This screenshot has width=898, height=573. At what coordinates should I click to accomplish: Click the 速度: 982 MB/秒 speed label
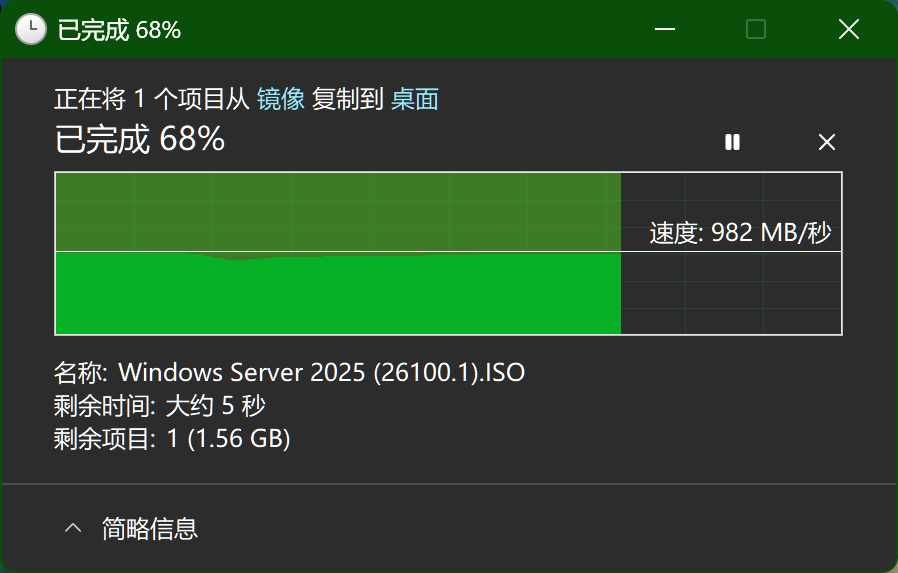tap(740, 233)
